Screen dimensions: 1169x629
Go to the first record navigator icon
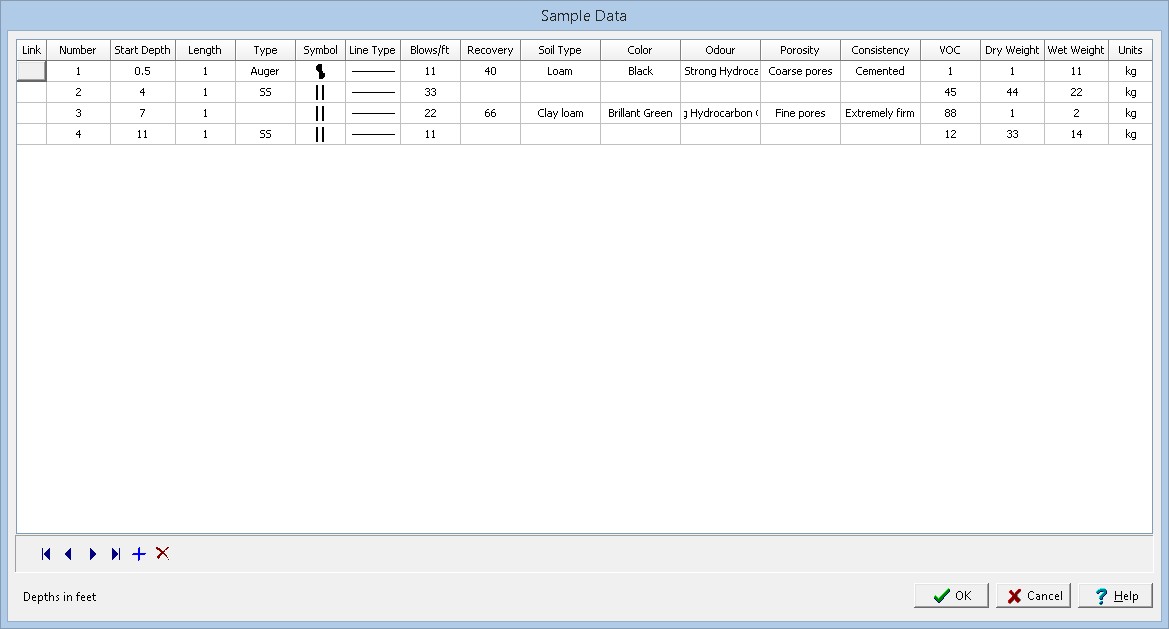(46, 554)
